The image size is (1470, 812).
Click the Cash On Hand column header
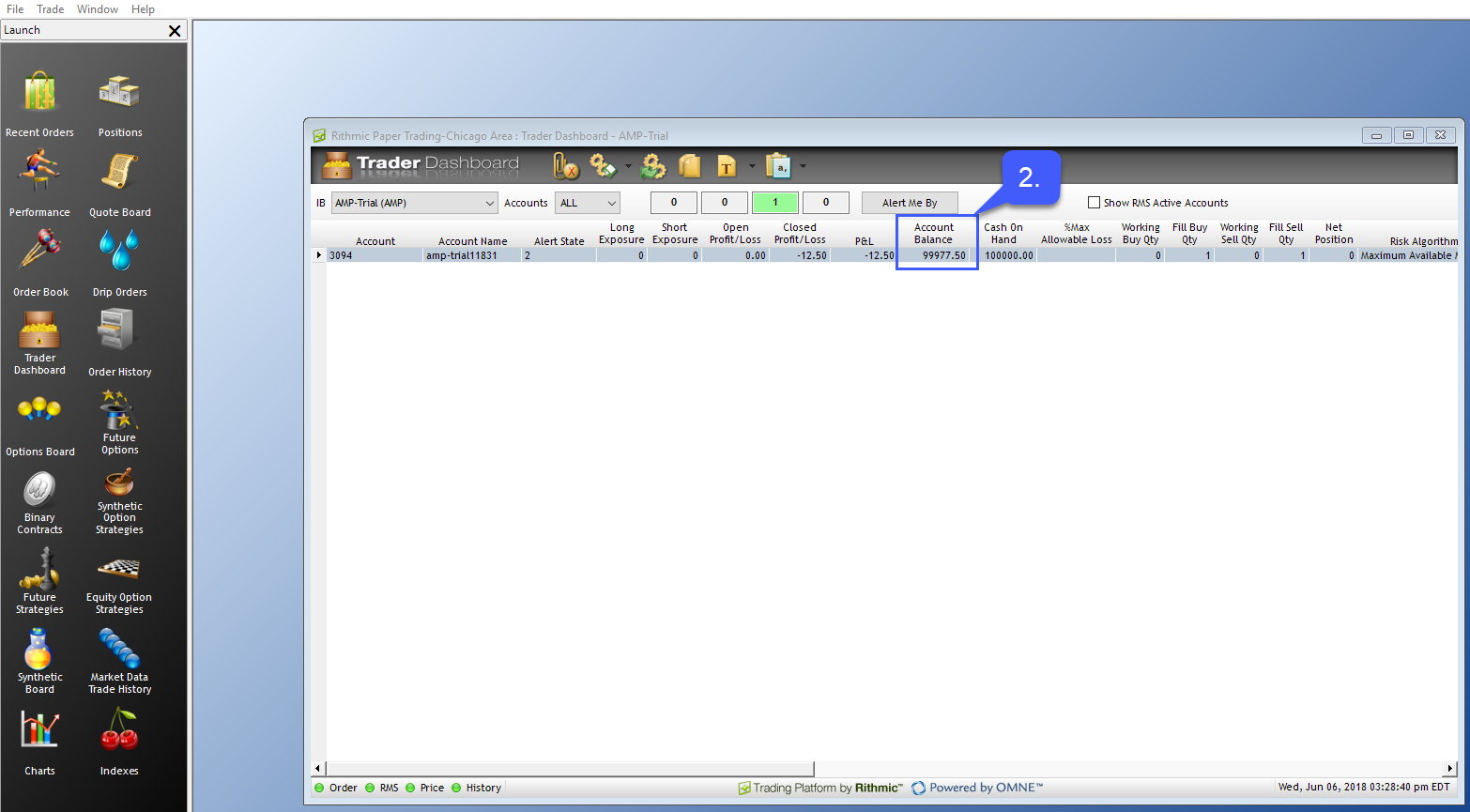tap(1003, 234)
